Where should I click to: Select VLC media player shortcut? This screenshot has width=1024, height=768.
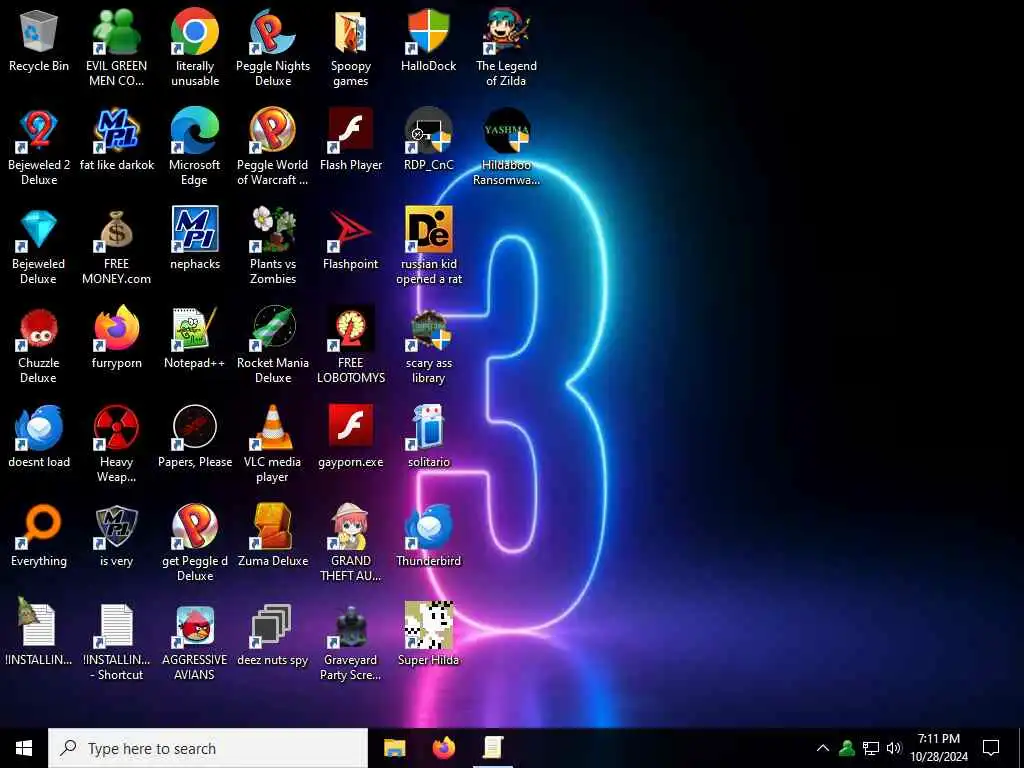(272, 428)
